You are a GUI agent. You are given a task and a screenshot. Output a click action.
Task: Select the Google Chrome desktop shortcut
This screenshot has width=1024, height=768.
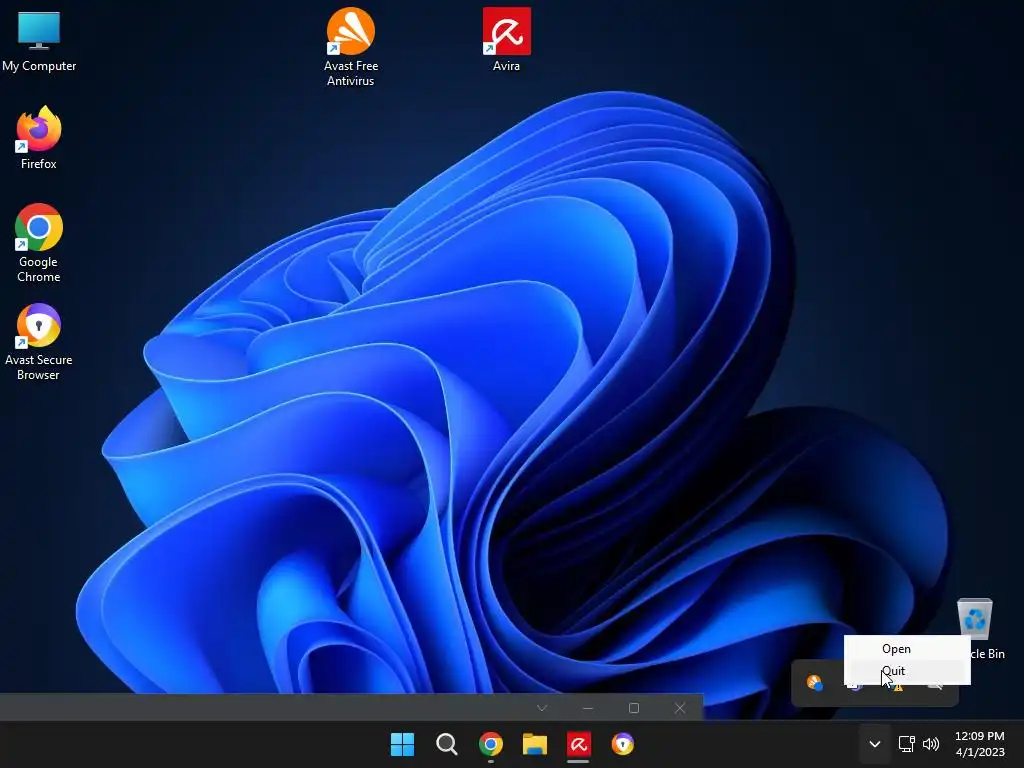[x=39, y=243]
